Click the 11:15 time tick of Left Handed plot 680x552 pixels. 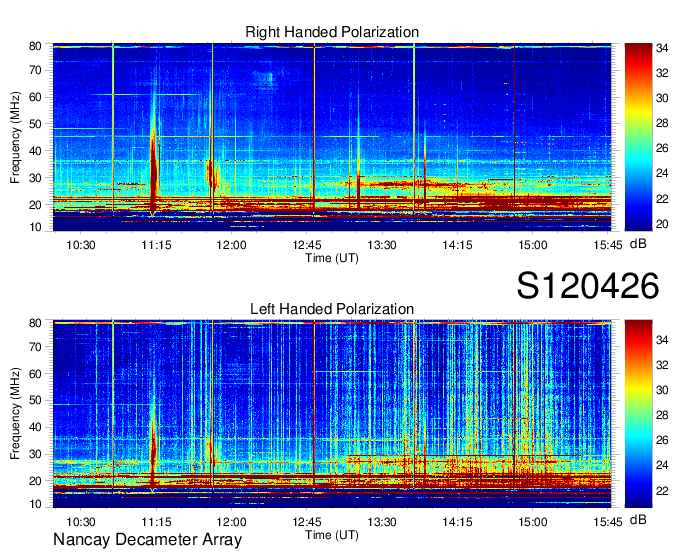[x=156, y=522]
